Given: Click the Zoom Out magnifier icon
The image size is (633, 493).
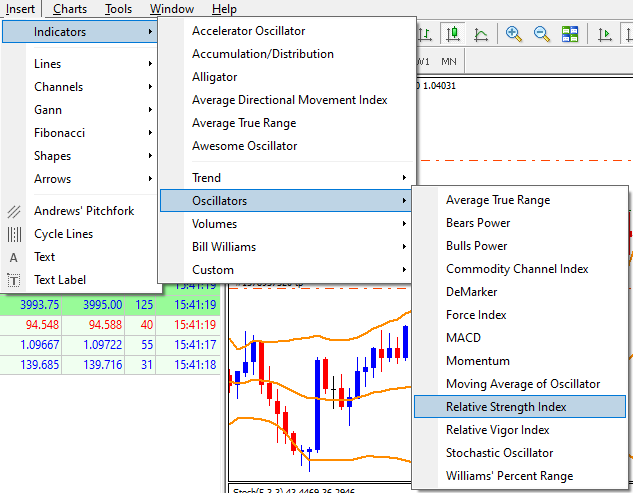Looking at the screenshot, I should 542,34.
